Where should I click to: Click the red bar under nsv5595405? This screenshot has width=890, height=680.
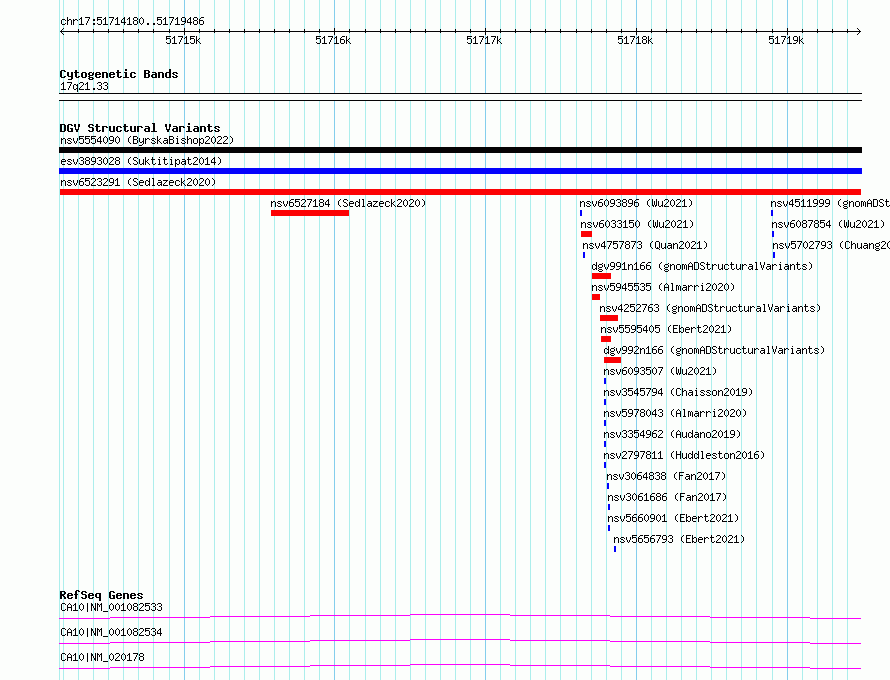coord(606,339)
